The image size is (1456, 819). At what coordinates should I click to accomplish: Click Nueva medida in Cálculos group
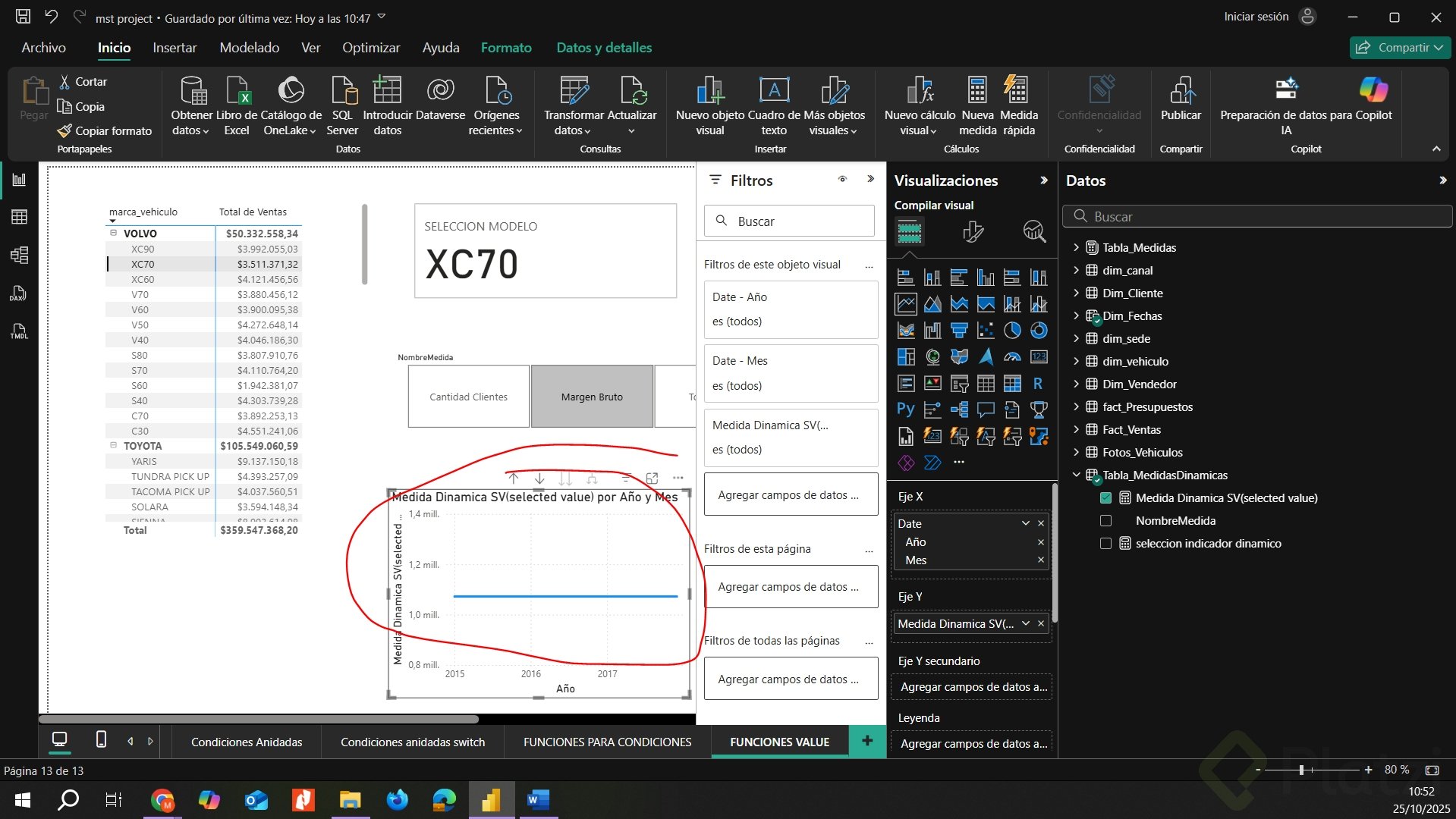(977, 106)
